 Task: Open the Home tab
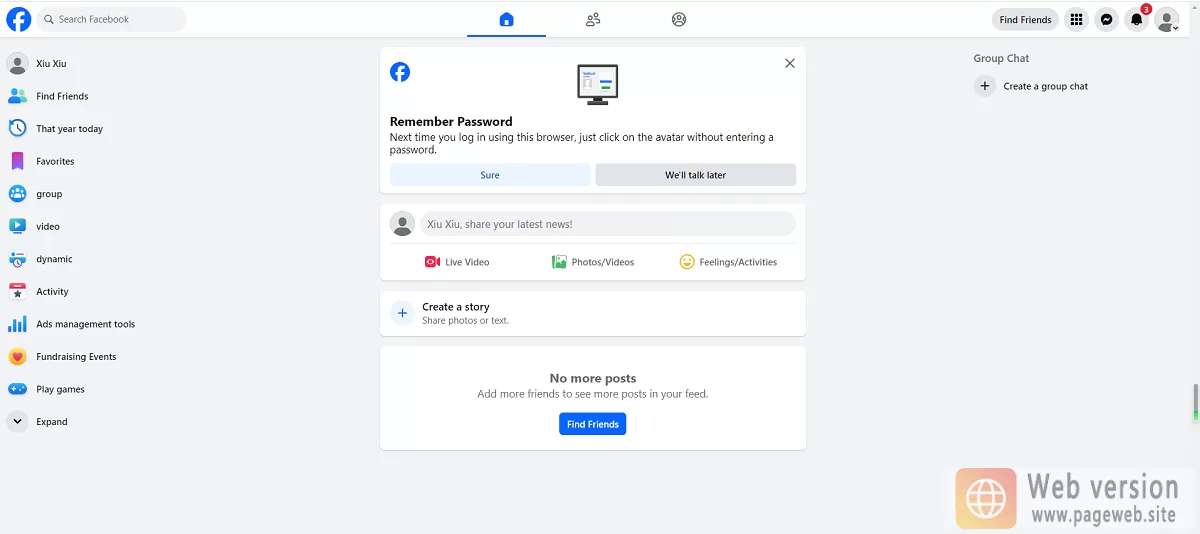506,19
